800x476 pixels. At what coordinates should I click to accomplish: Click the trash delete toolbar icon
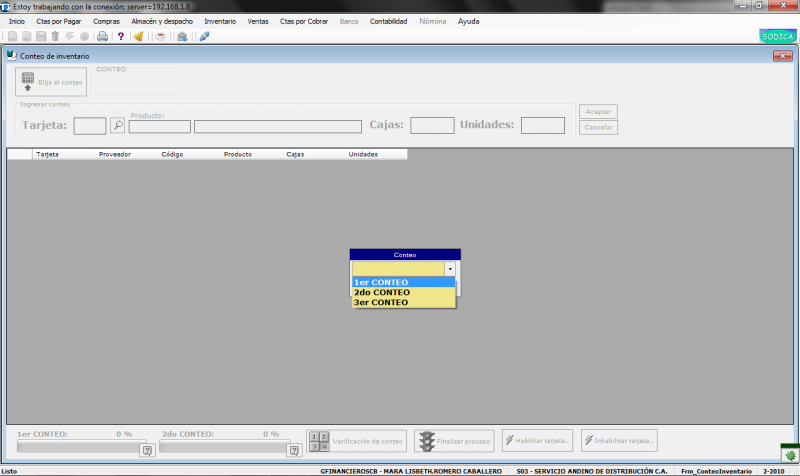tap(55, 36)
